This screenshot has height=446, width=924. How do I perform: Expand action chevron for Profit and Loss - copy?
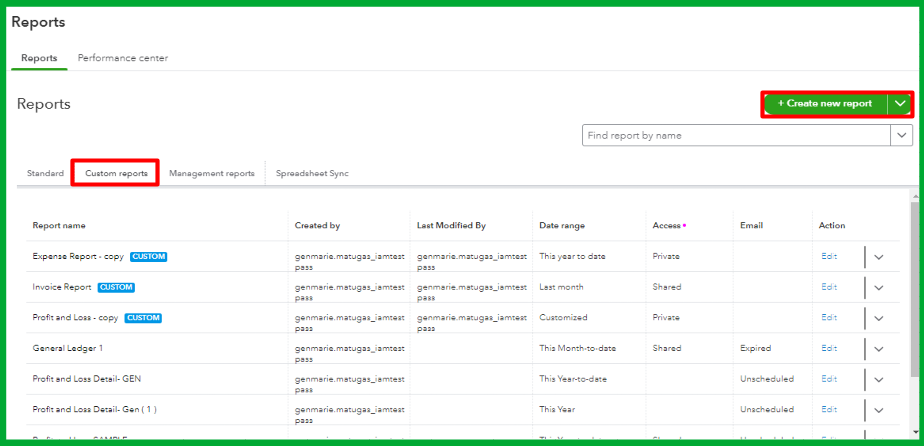[879, 319]
